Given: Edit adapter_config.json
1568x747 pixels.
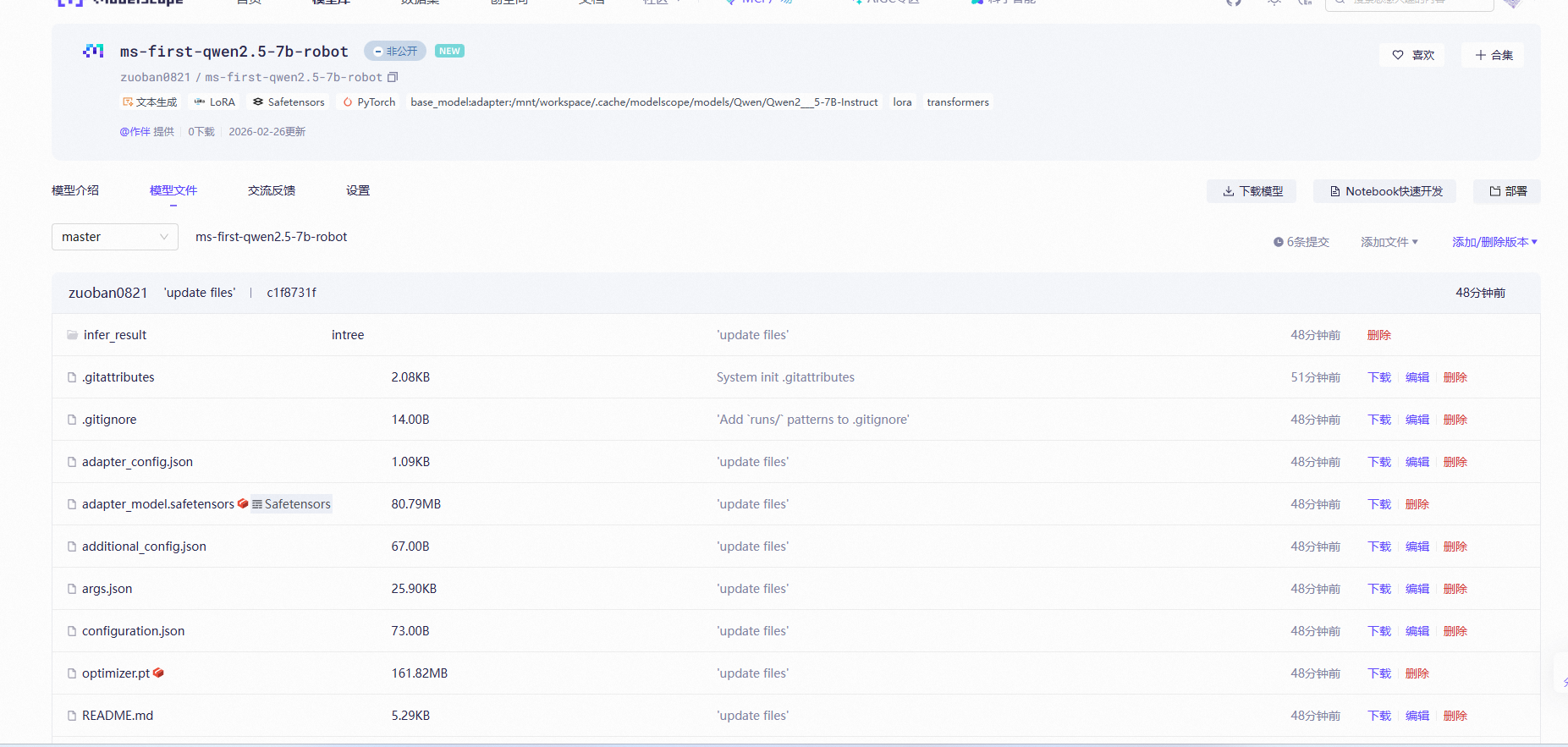Looking at the screenshot, I should pos(1417,462).
